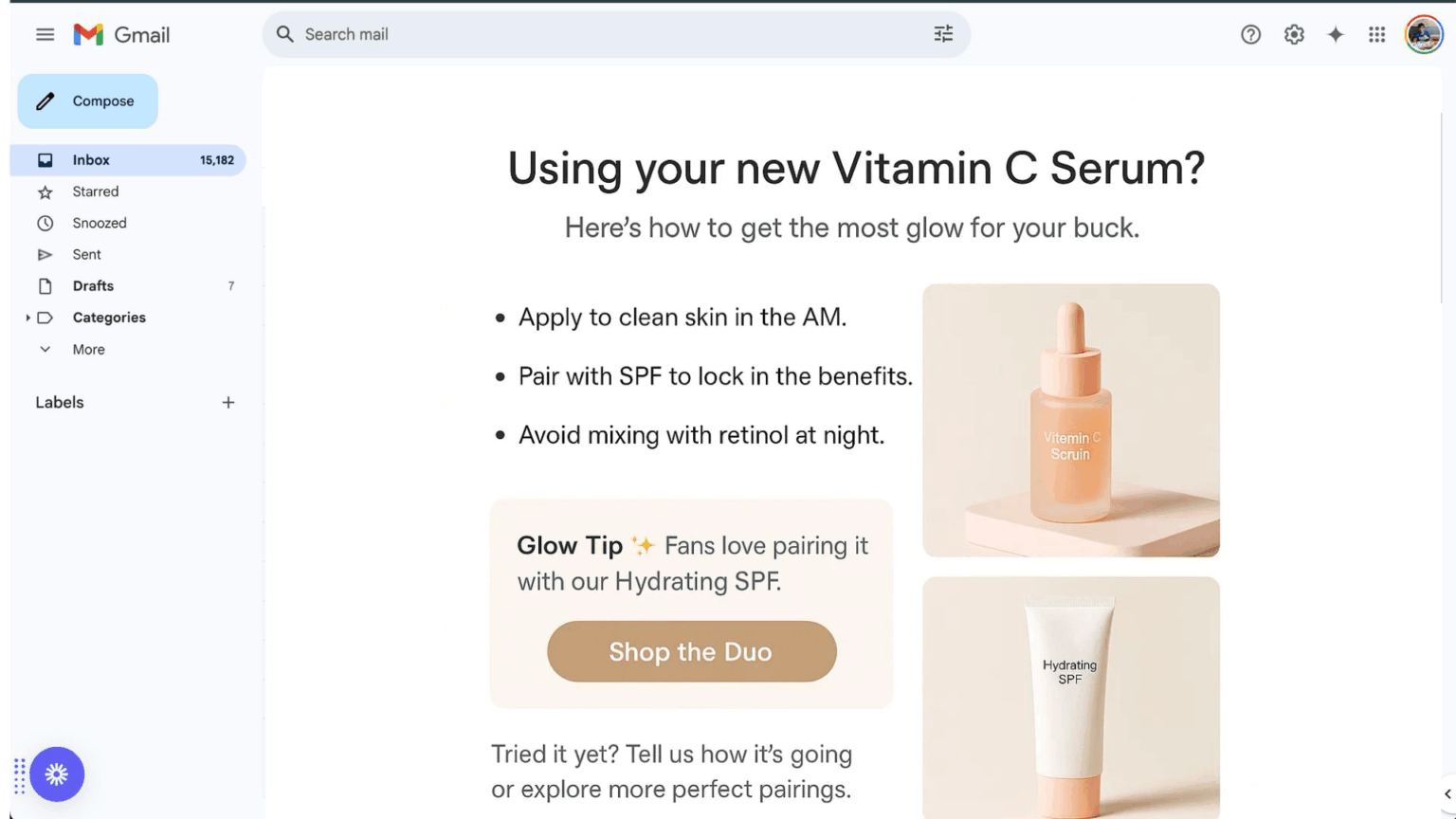Click the Vitamin C Serum product image

tap(1071, 420)
